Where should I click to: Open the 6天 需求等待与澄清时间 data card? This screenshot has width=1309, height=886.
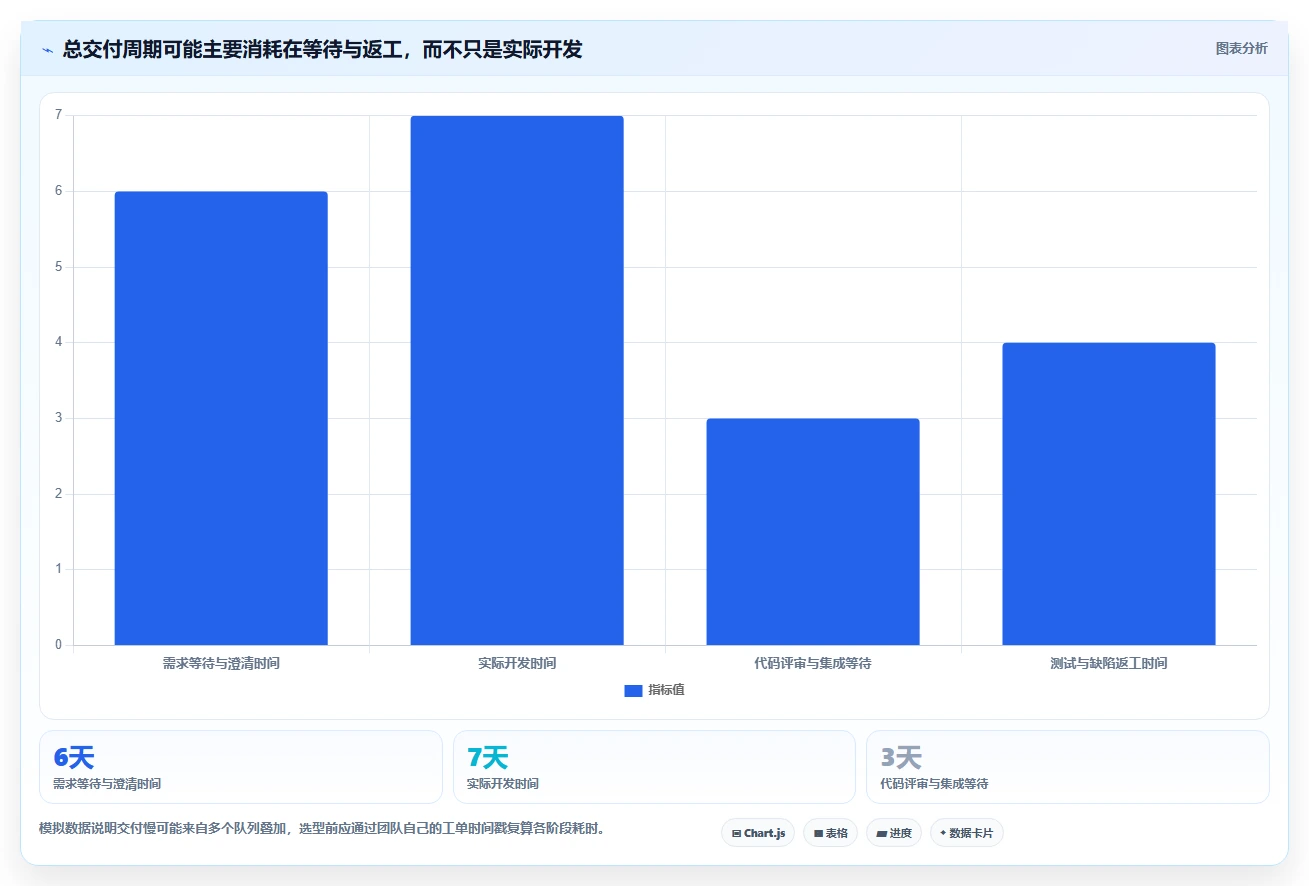tap(241, 767)
